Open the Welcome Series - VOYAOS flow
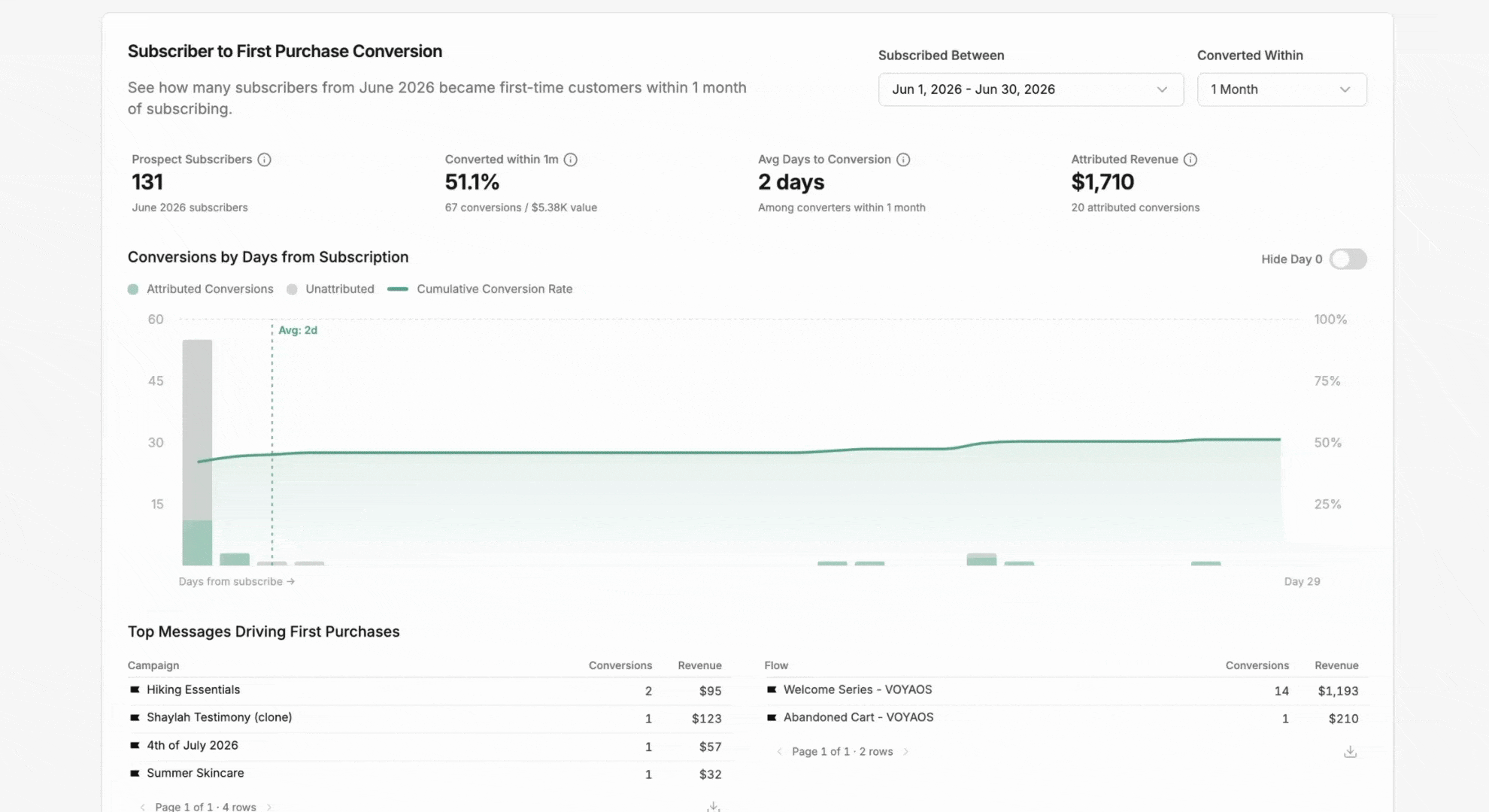The image size is (1489, 812). (x=857, y=689)
